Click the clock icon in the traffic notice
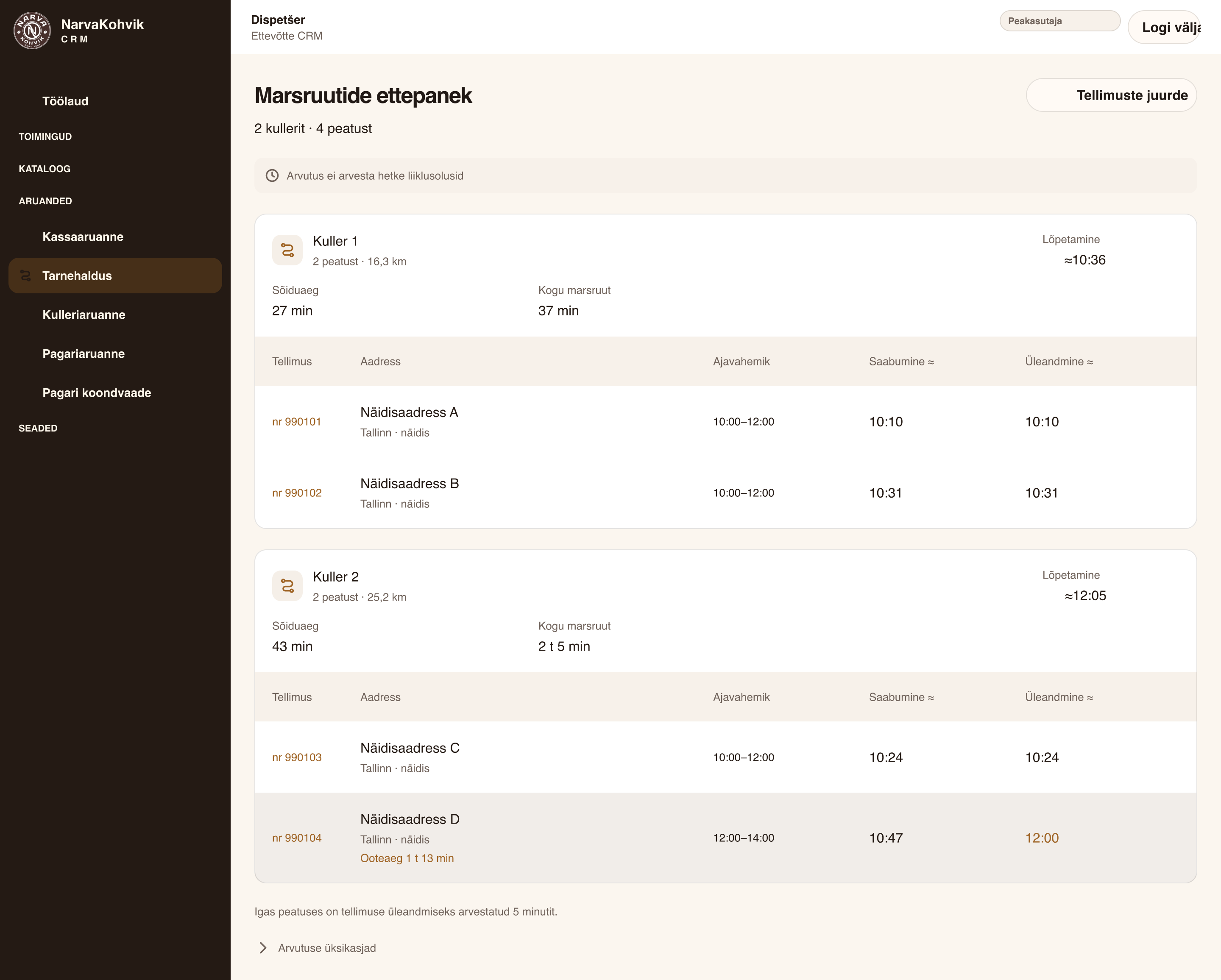Viewport: 1221px width, 980px height. pos(273,175)
